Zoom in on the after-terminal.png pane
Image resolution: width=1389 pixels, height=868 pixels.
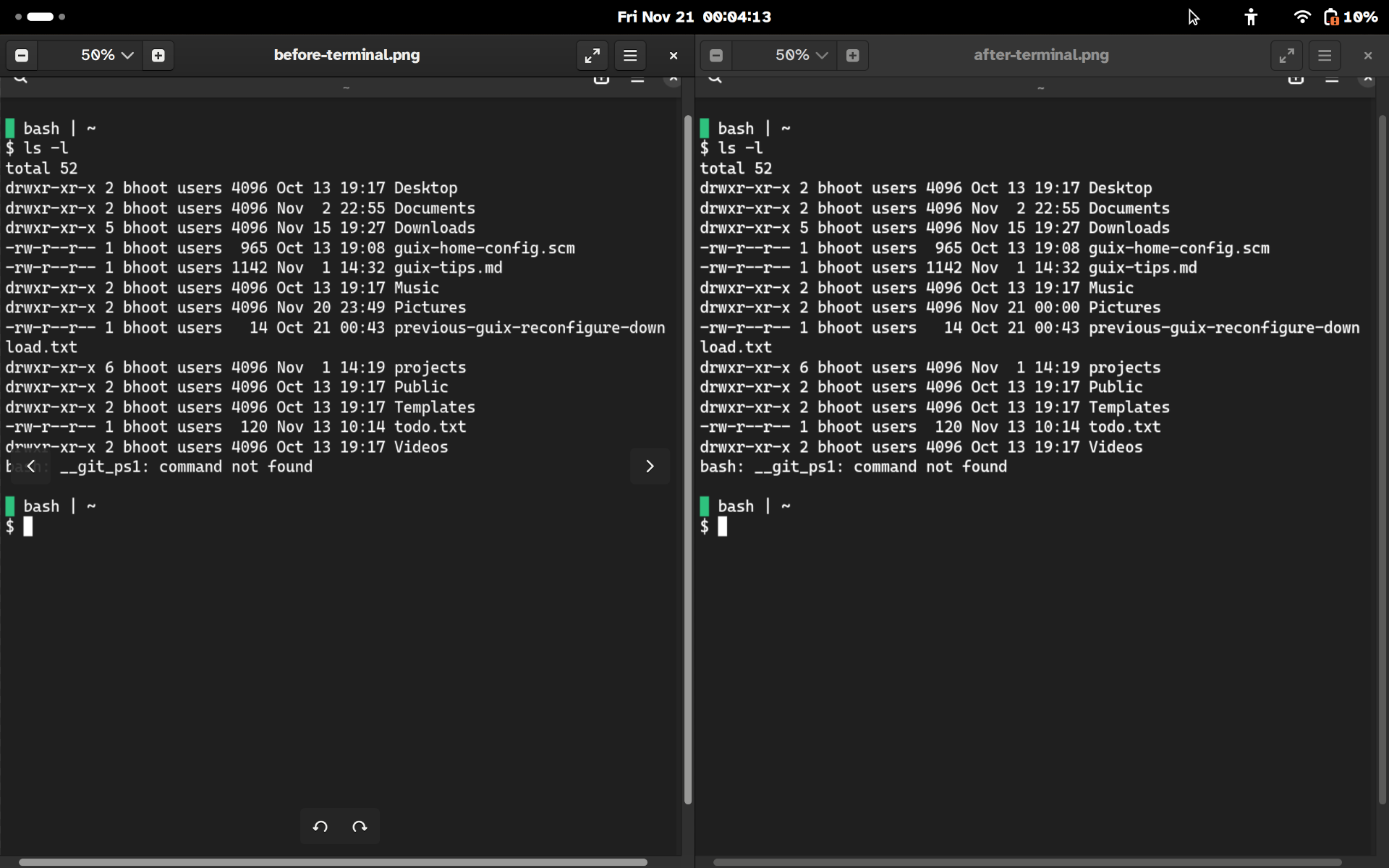(x=853, y=56)
